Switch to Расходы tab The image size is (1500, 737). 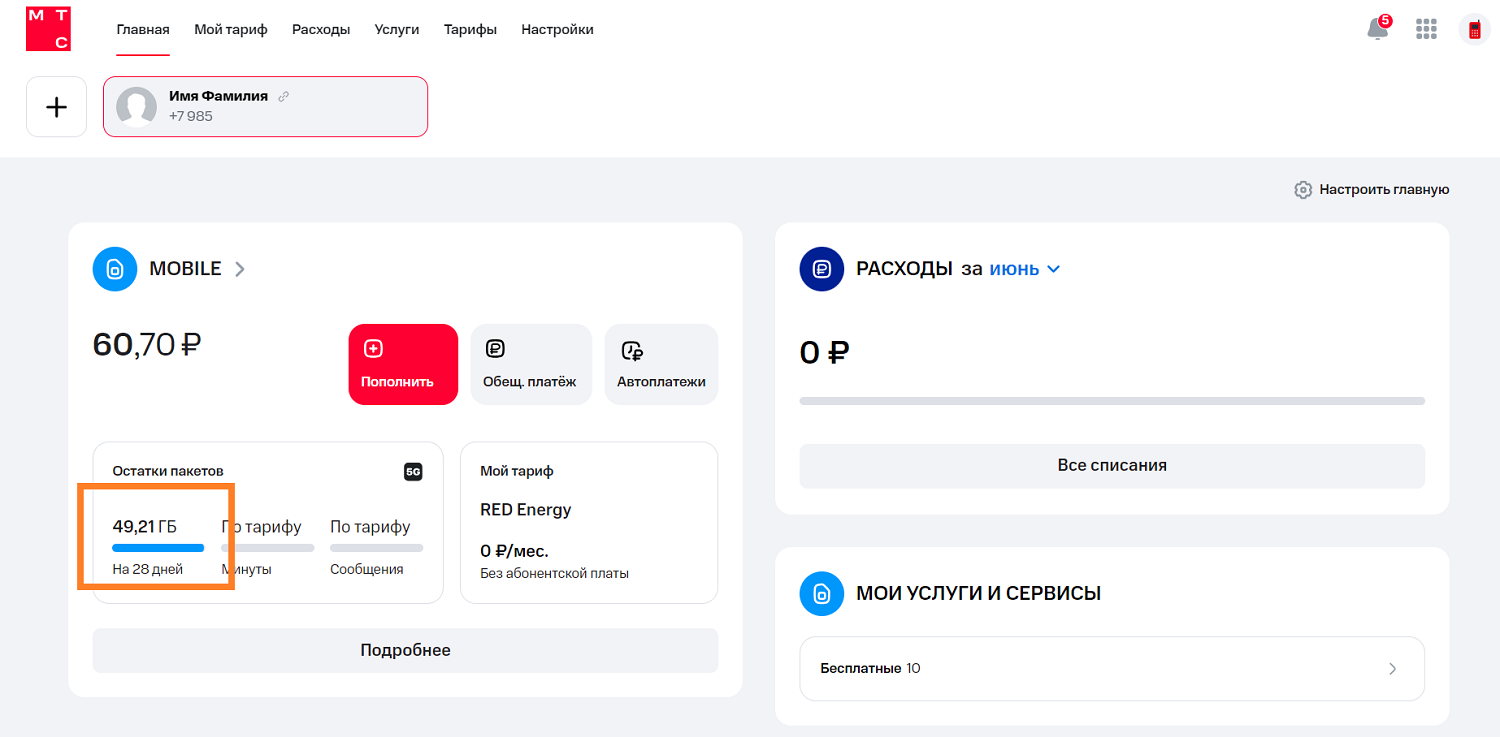(321, 29)
